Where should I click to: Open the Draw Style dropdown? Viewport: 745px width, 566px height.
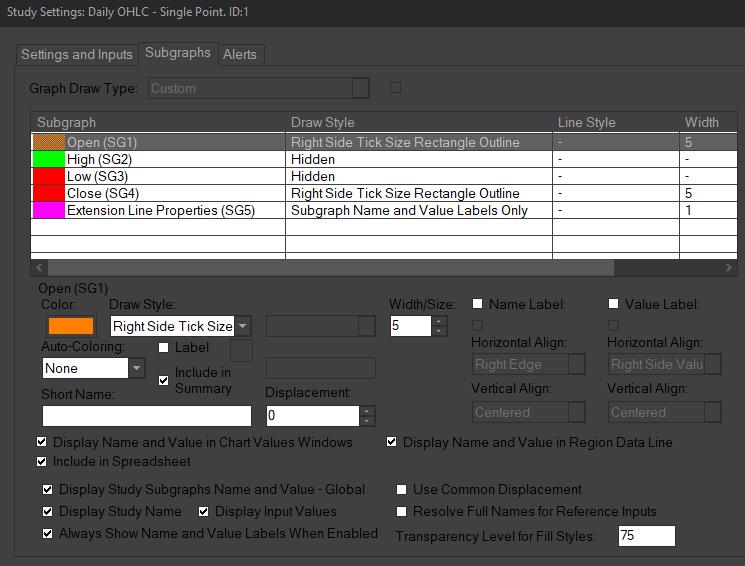tap(243, 326)
